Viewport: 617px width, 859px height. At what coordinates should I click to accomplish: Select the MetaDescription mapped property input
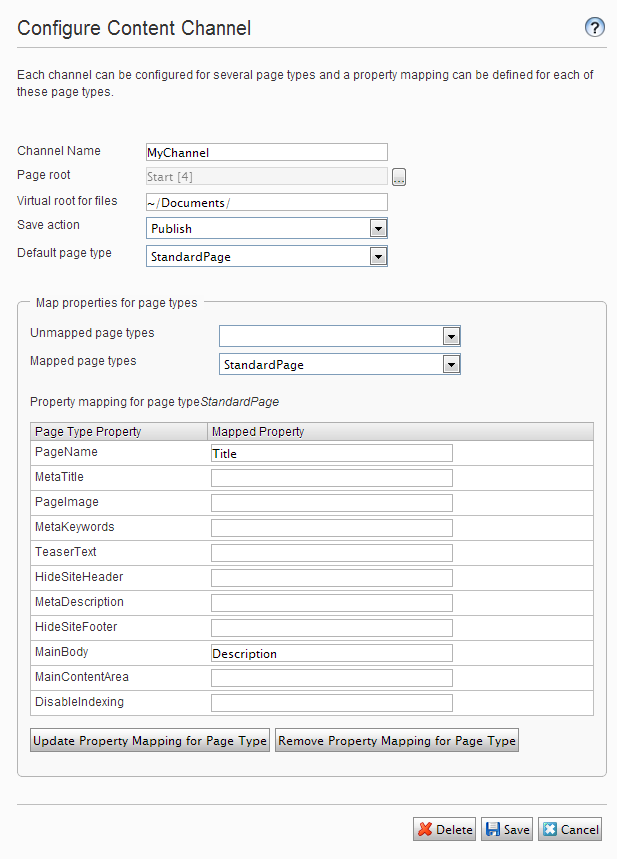[x=331, y=603]
